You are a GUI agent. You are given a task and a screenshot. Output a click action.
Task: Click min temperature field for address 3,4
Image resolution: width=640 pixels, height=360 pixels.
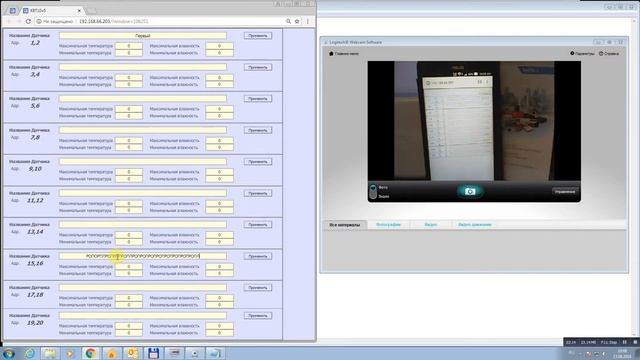129,84
